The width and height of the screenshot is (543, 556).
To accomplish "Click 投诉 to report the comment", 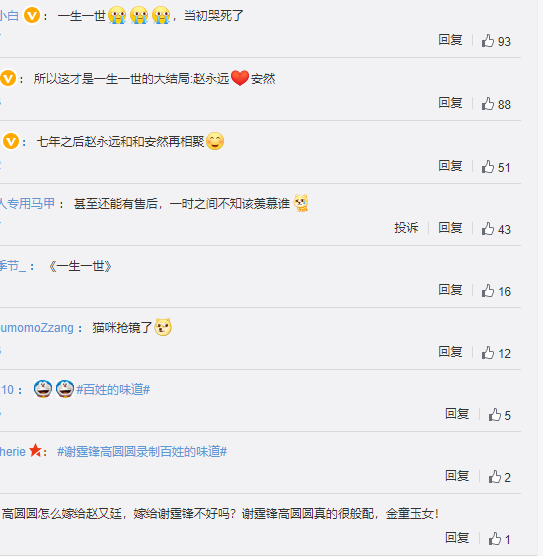I will pyautogui.click(x=406, y=228).
